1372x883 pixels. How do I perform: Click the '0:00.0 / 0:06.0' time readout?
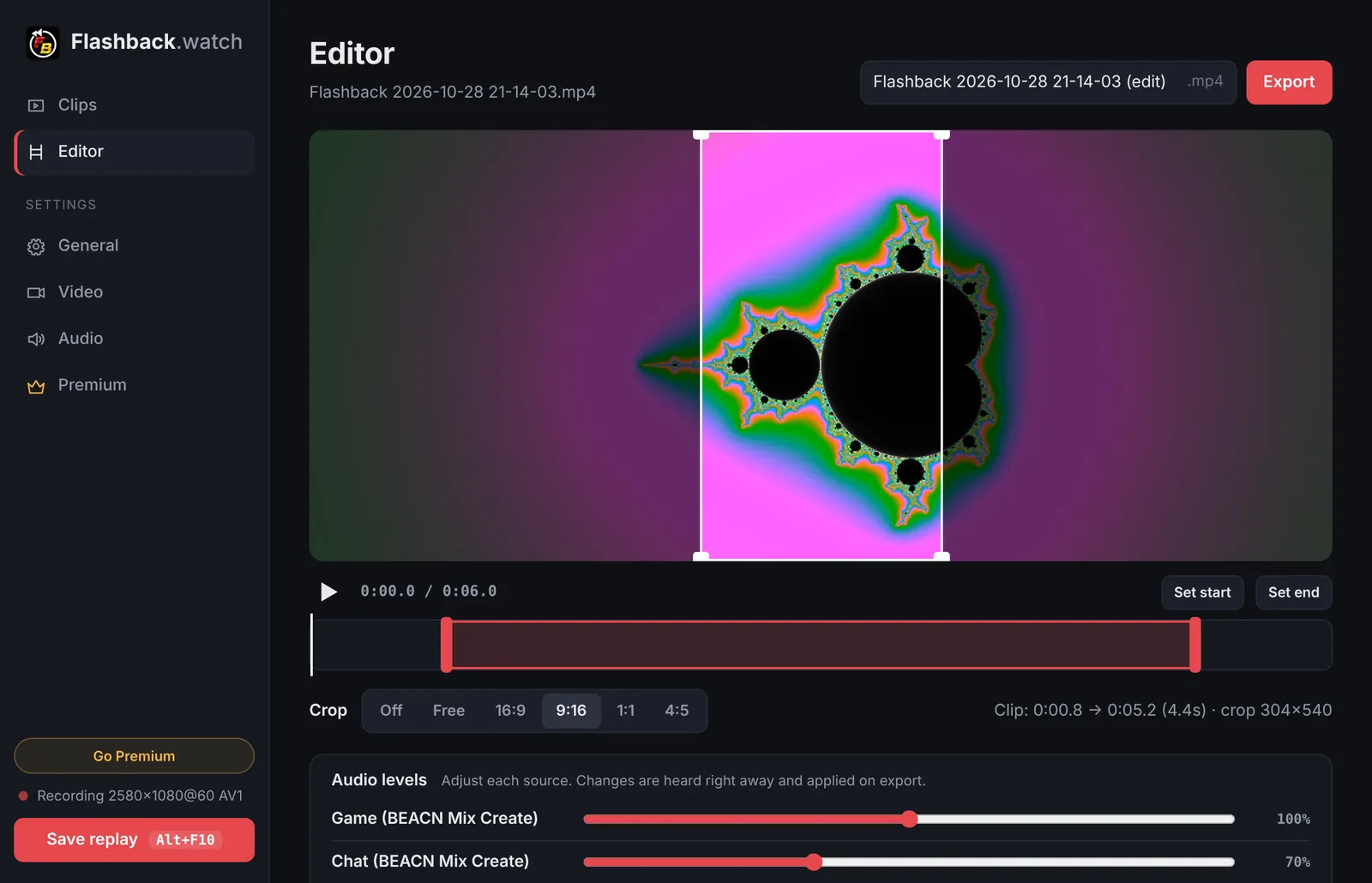(x=429, y=592)
